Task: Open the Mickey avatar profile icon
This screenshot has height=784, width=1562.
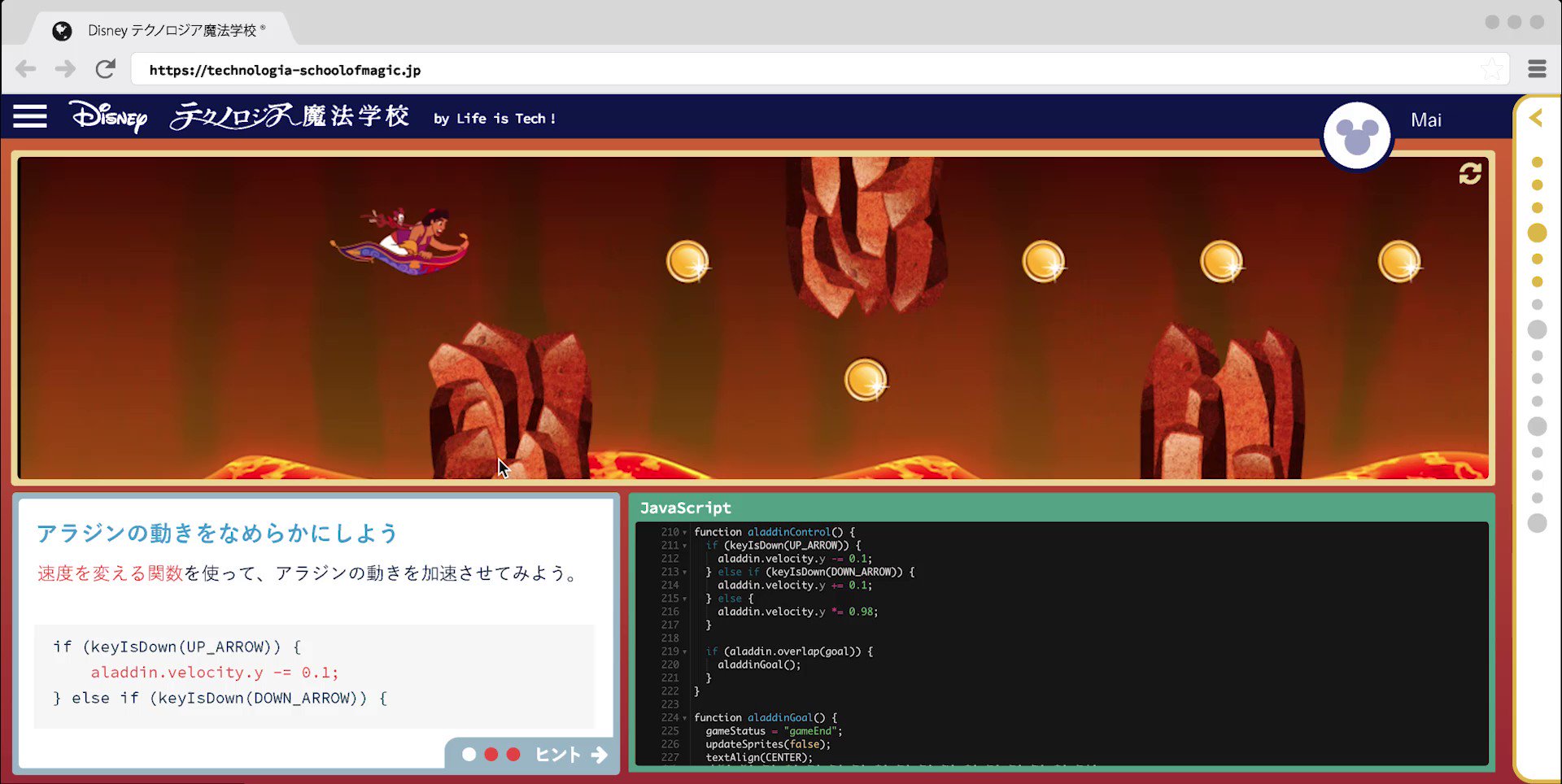Action: point(1357,137)
